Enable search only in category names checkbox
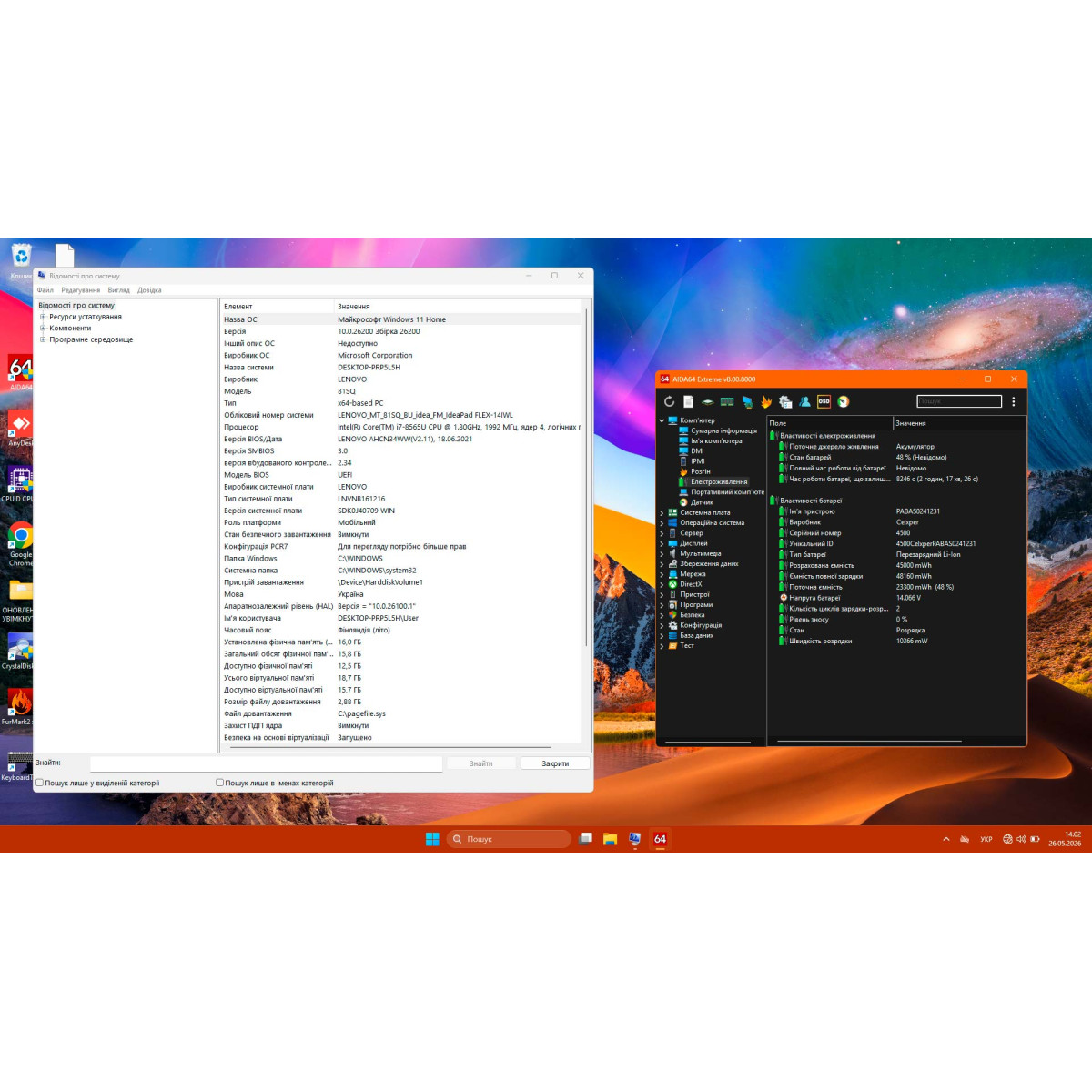 [219, 783]
